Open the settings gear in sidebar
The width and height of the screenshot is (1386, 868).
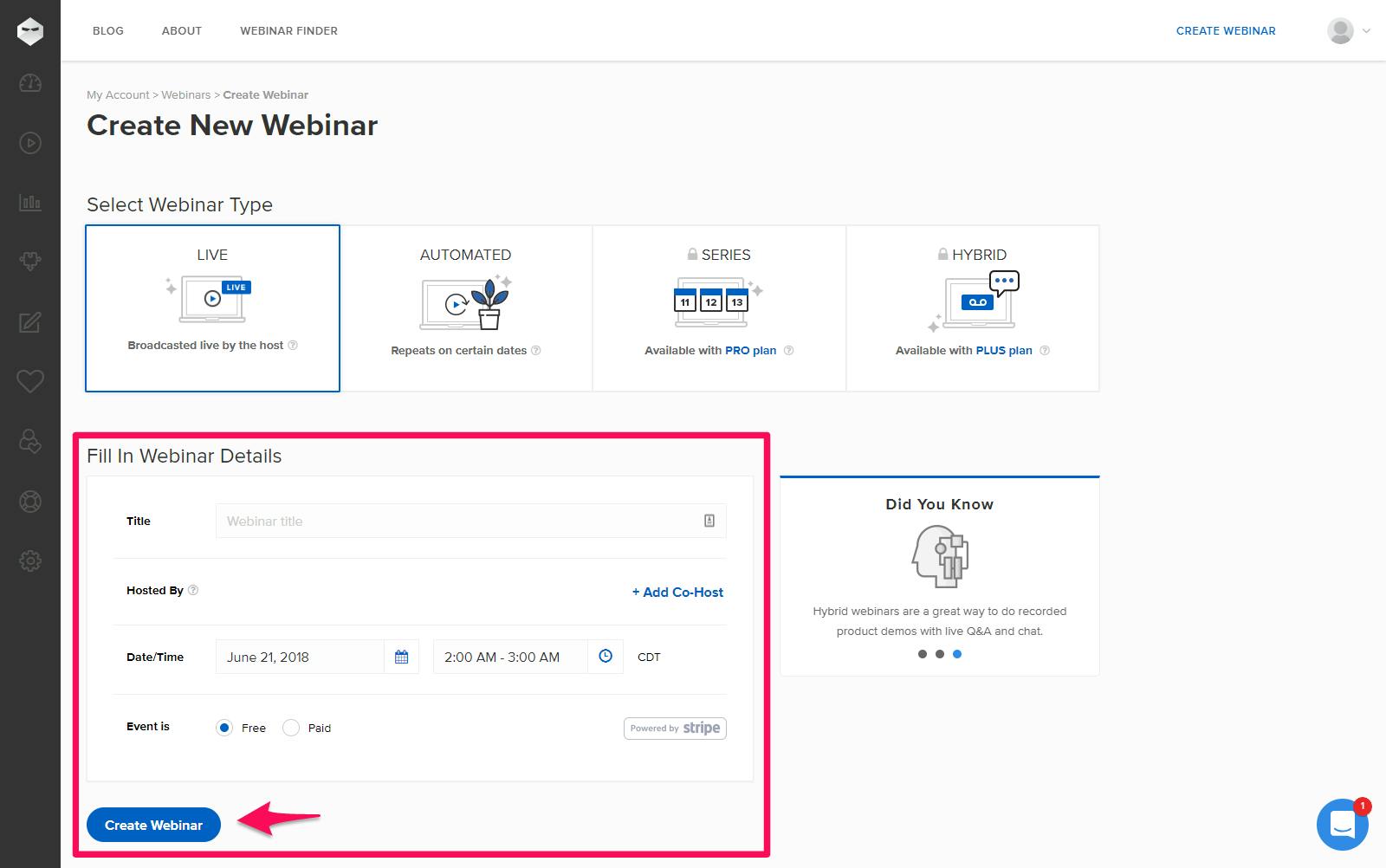coord(30,560)
